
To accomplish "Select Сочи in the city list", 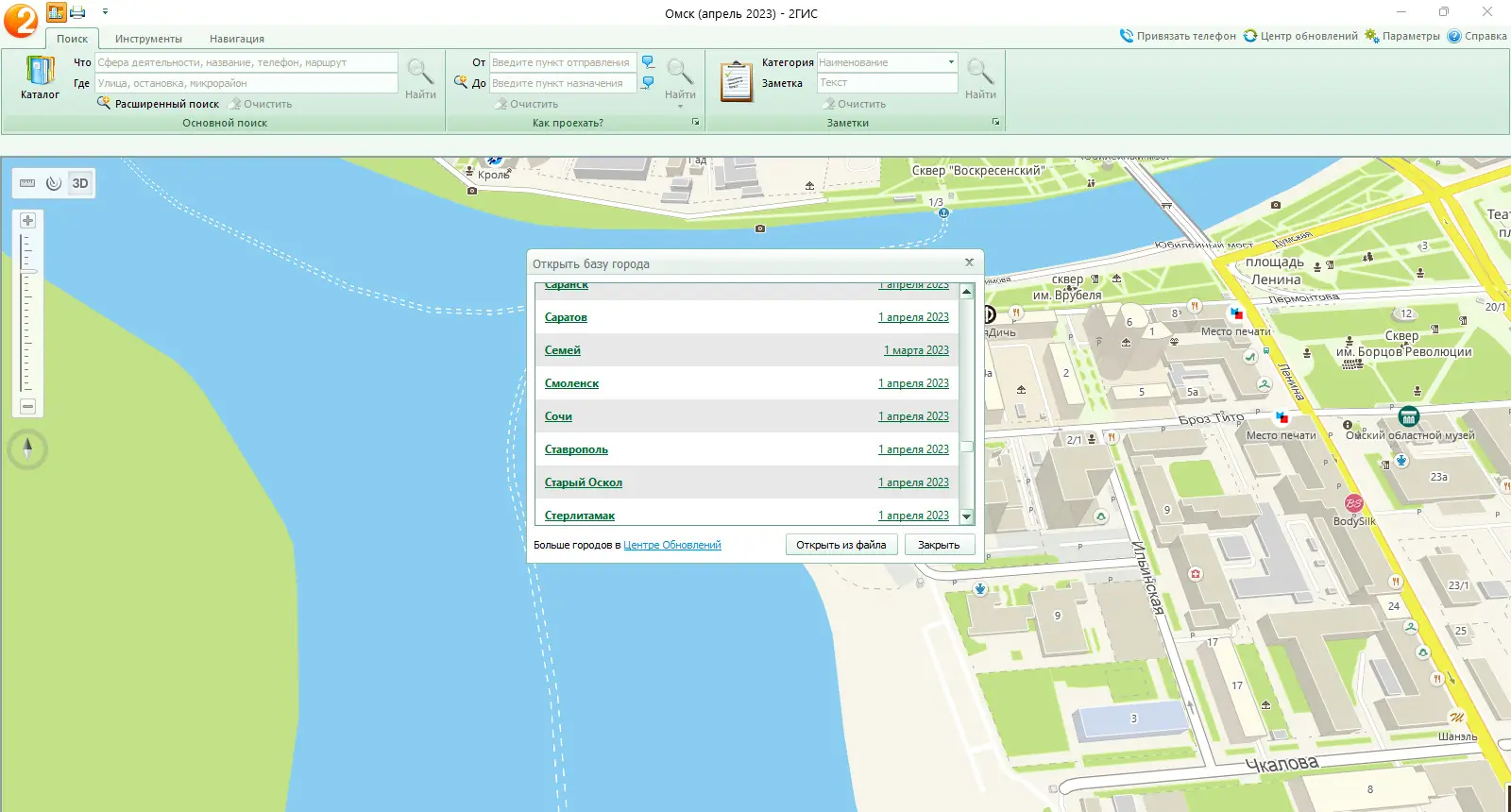I will (x=558, y=416).
